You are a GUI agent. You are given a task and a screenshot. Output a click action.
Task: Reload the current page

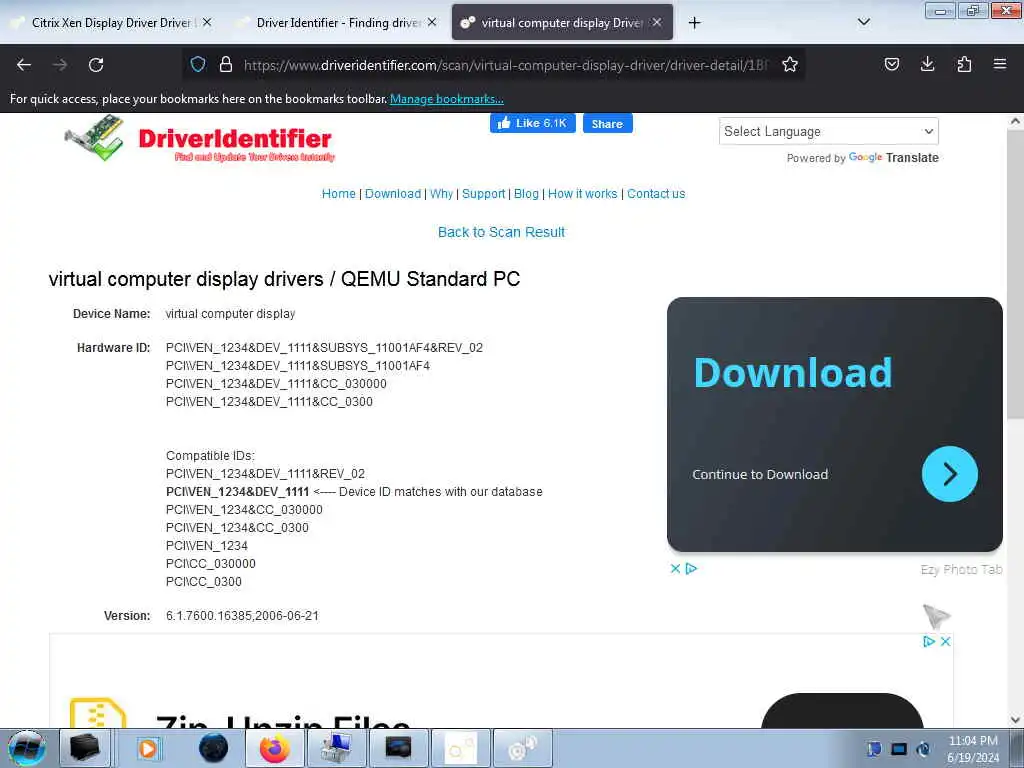click(96, 65)
